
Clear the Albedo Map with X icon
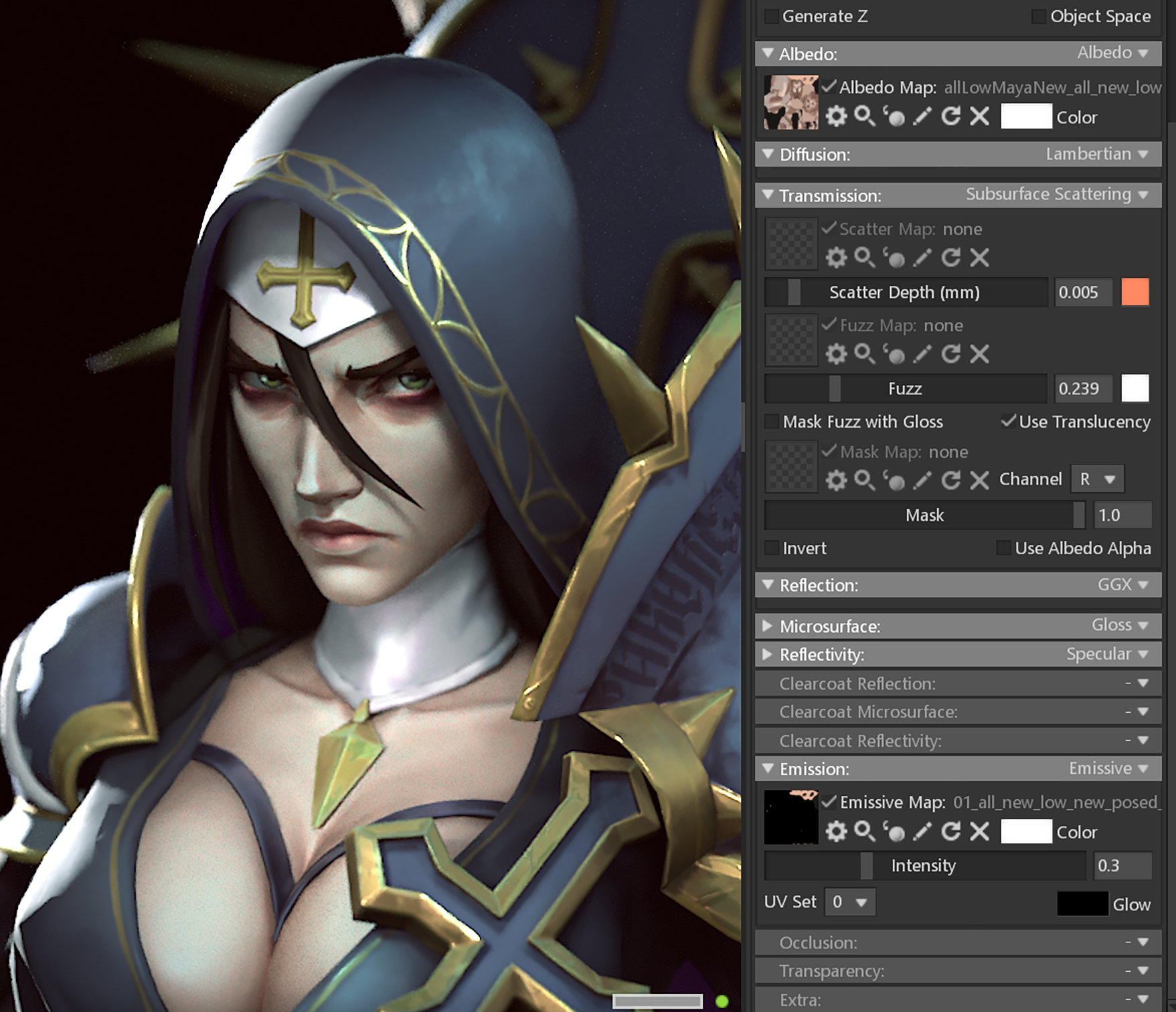(979, 116)
